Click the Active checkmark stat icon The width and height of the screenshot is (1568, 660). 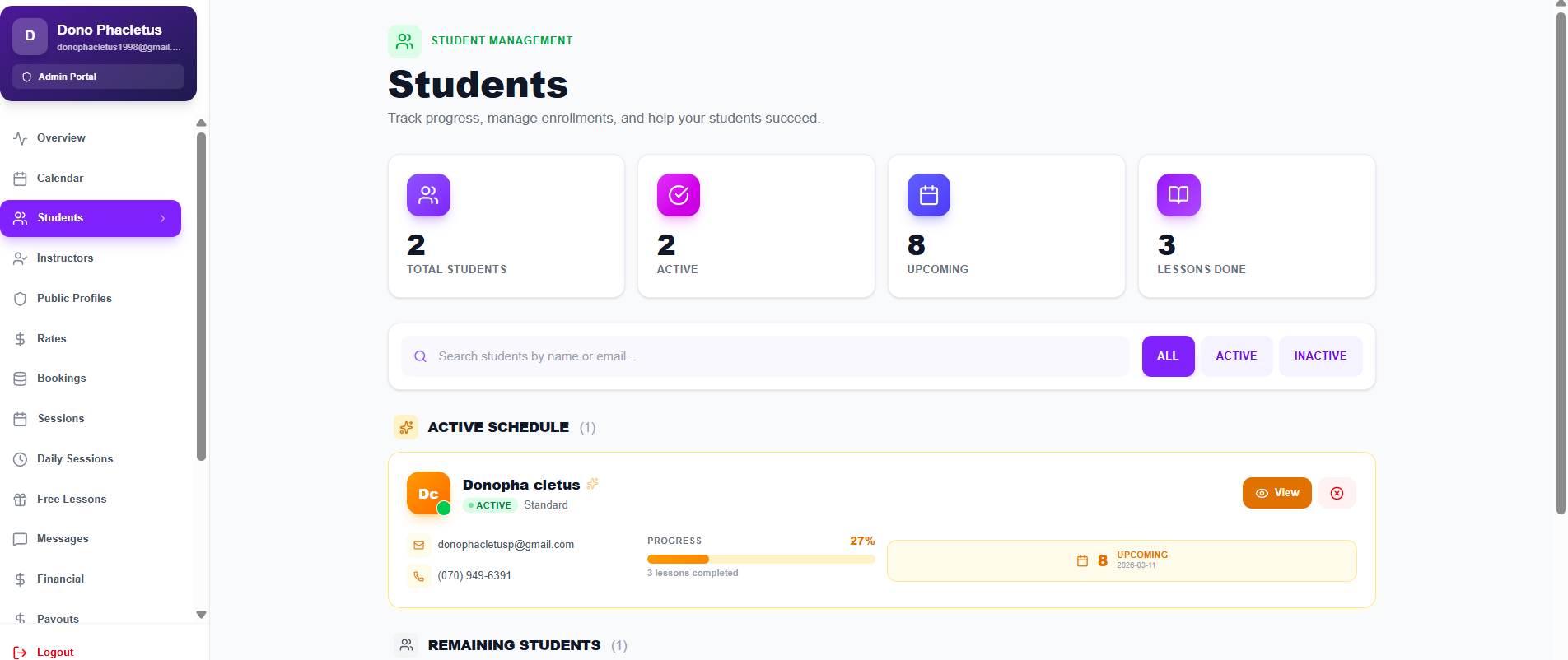(x=678, y=195)
